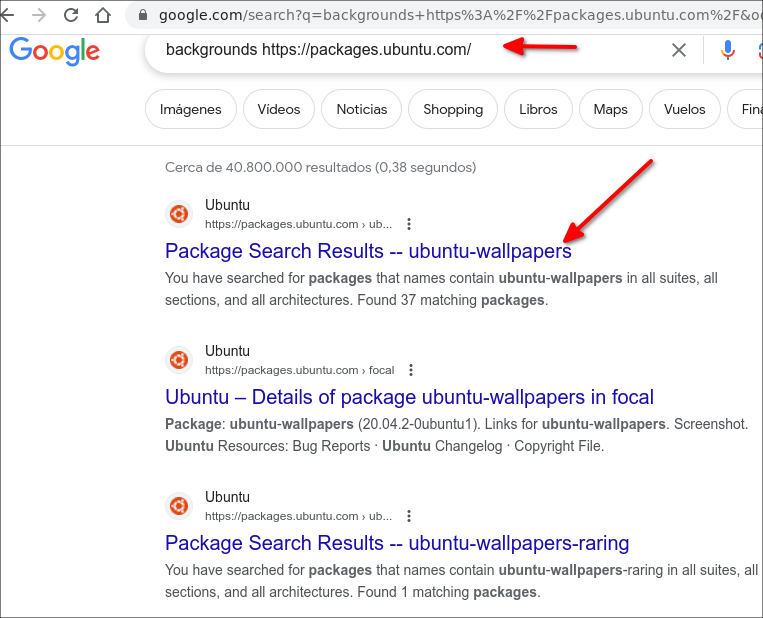Switch to the Vídeos tab
763x618 pixels.
(x=279, y=109)
